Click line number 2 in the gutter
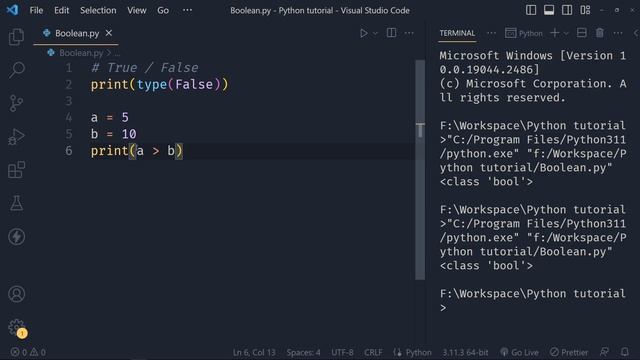 pos(69,84)
